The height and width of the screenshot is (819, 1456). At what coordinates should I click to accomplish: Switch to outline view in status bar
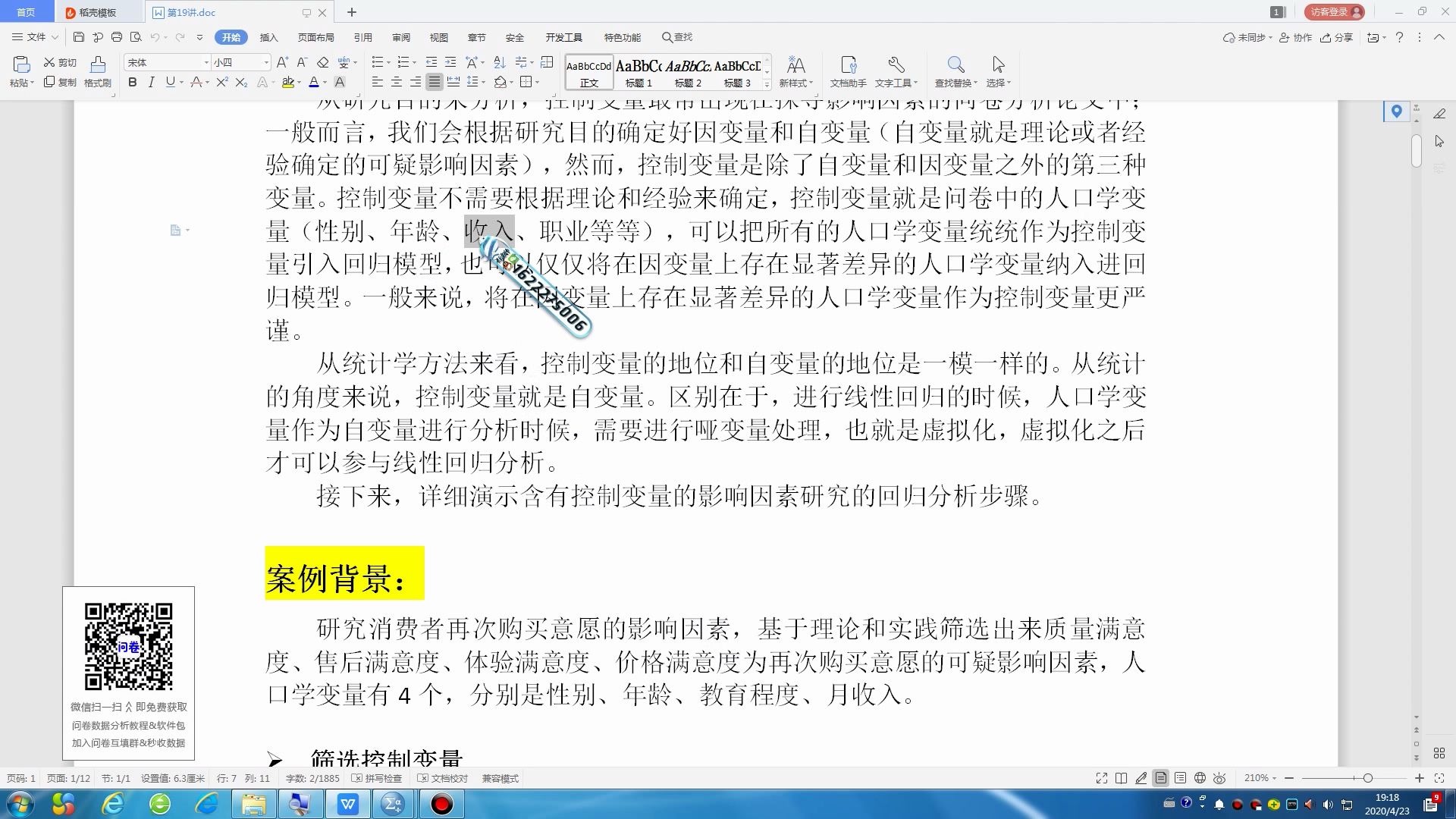point(1180,778)
